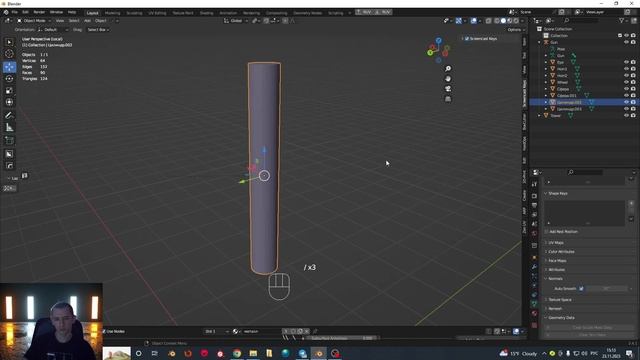The image size is (640, 360).
Task: Expand the UV Maps panel
Action: click(556, 242)
